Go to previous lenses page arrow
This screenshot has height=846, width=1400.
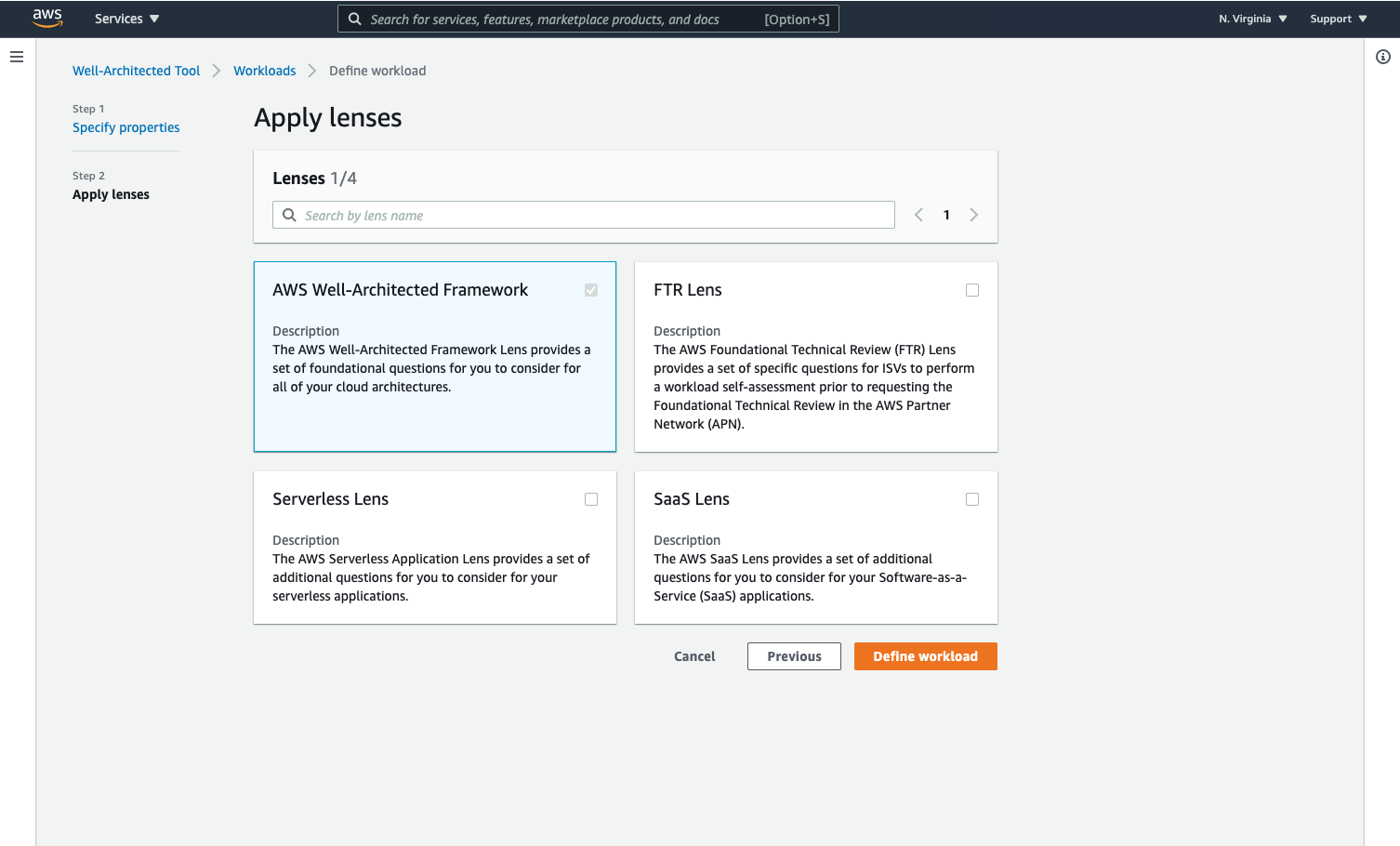tap(918, 215)
